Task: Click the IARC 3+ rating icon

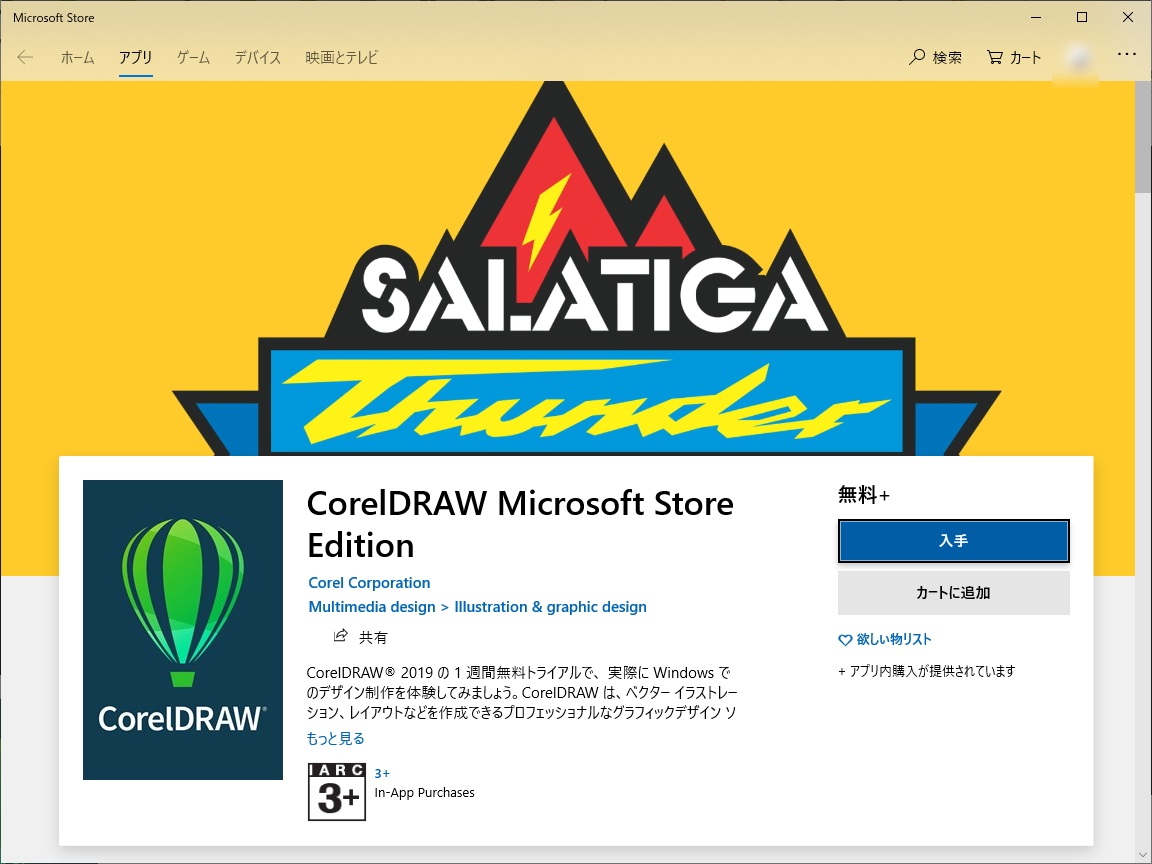Action: (x=337, y=791)
